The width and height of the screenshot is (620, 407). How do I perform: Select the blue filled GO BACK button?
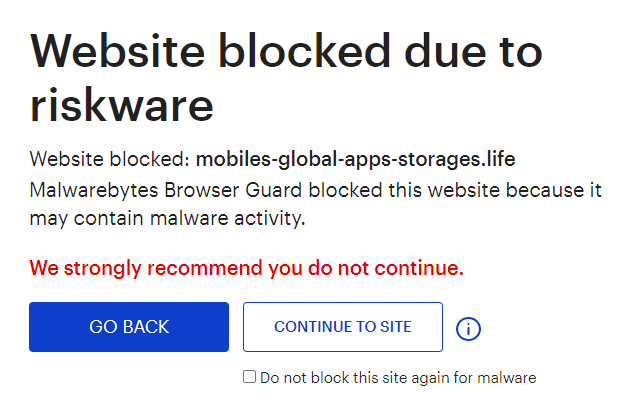tap(129, 327)
